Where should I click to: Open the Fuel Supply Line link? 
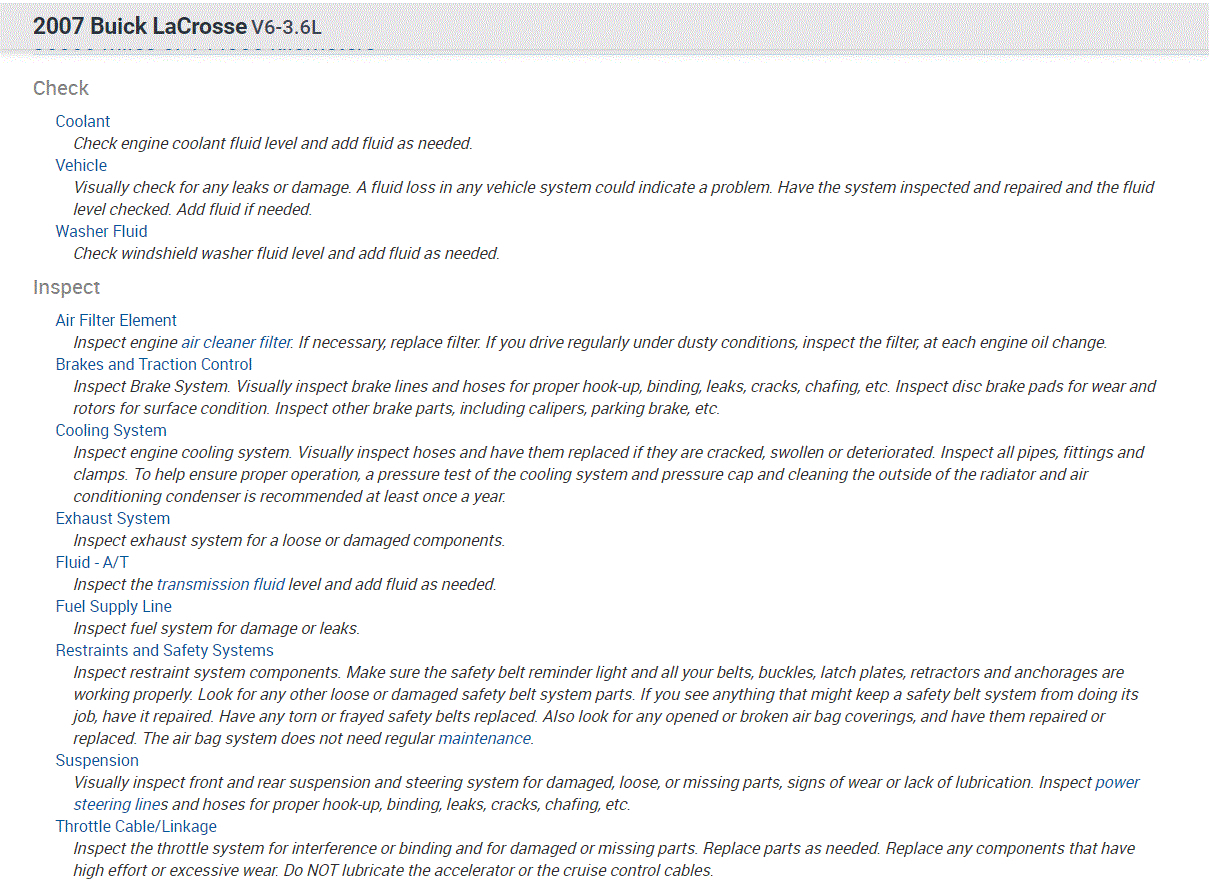pos(114,606)
